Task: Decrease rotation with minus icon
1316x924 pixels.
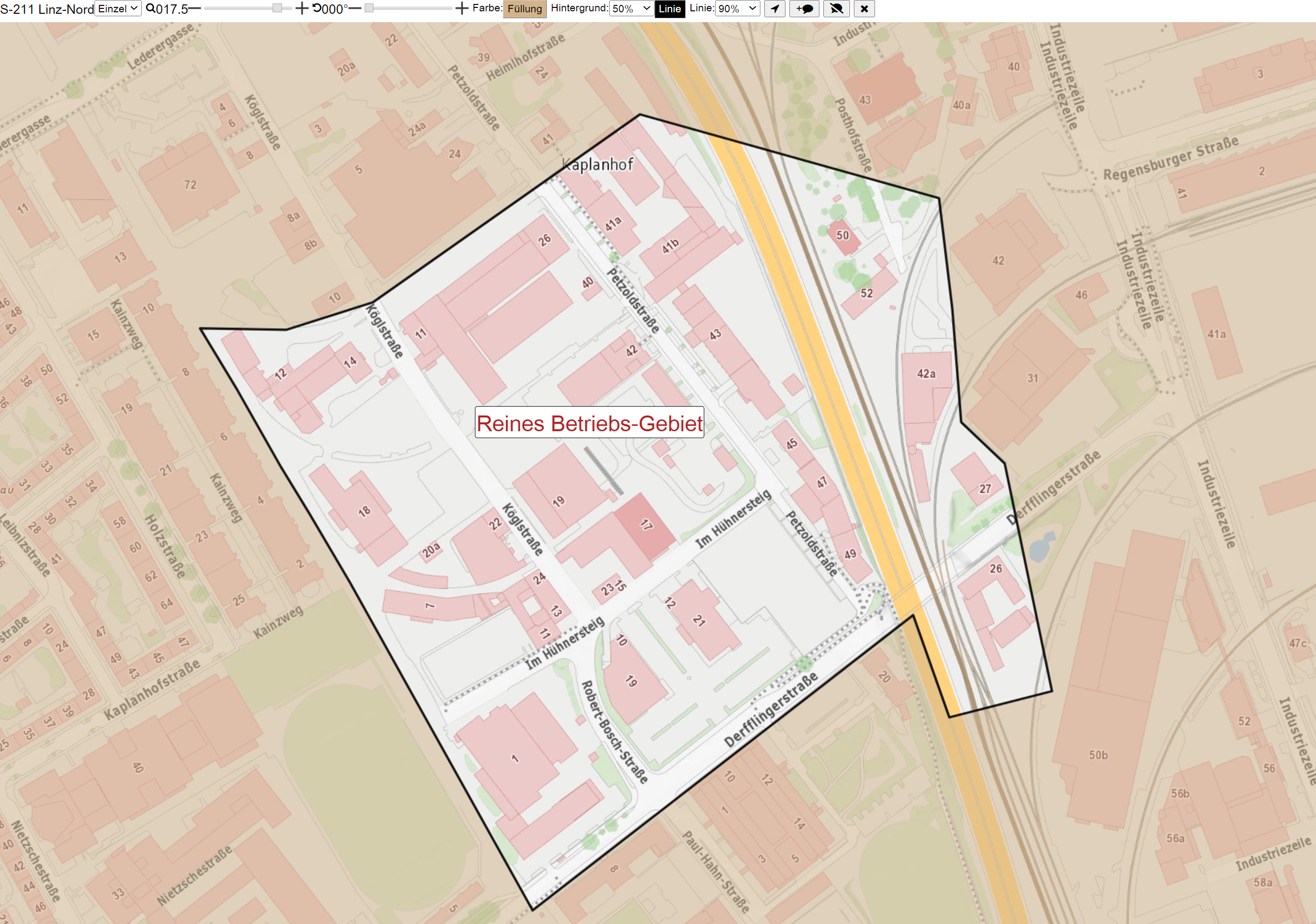Action: (355, 8)
